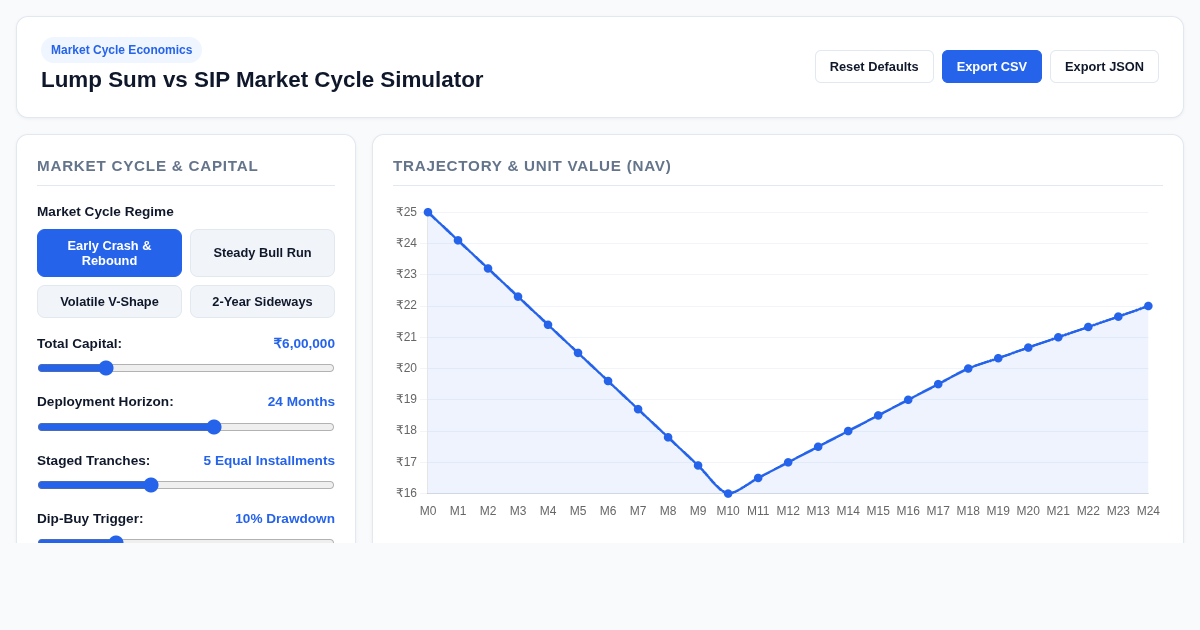This screenshot has height=630, width=1200.
Task: Click the 10% Drawdown value
Action: coord(285,519)
